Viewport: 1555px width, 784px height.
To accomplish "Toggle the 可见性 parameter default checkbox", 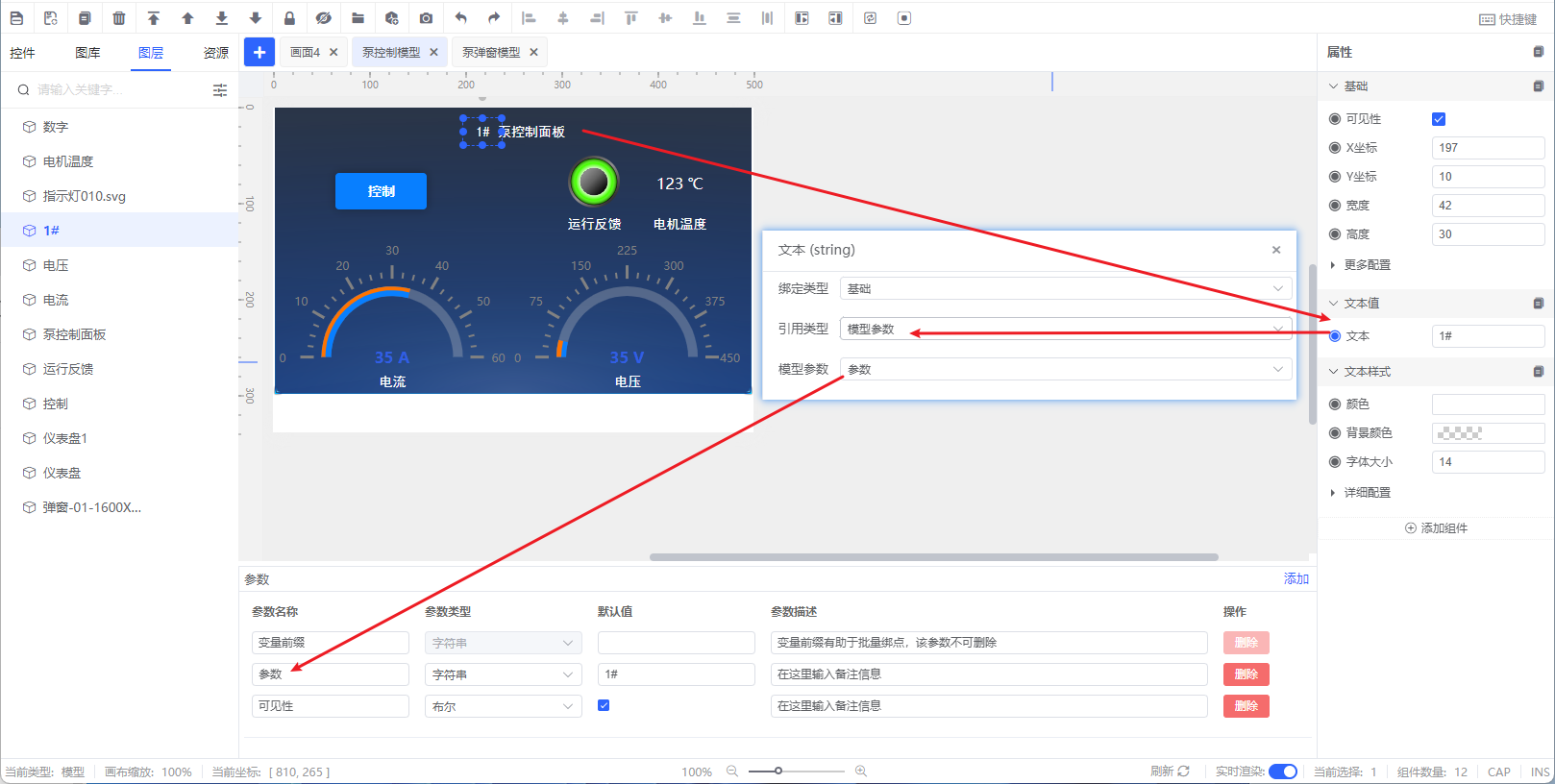I will pyautogui.click(x=604, y=705).
